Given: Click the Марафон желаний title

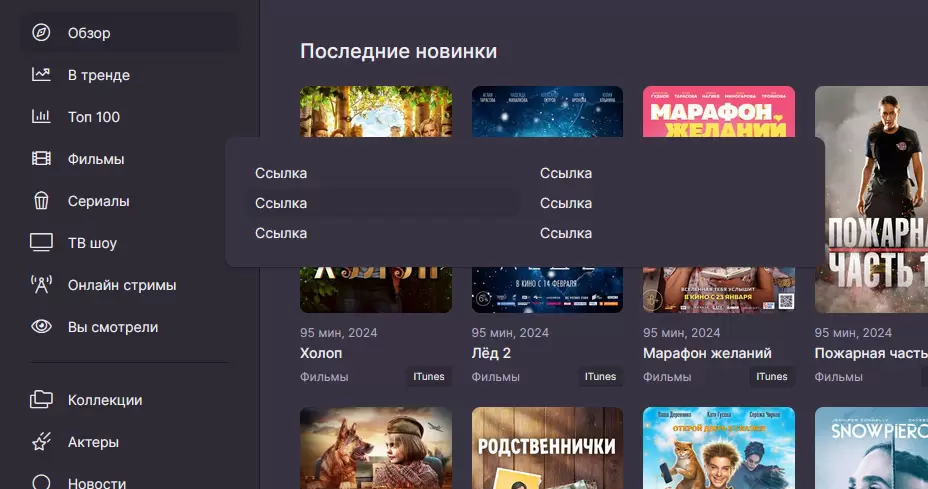Looking at the screenshot, I should point(707,353).
